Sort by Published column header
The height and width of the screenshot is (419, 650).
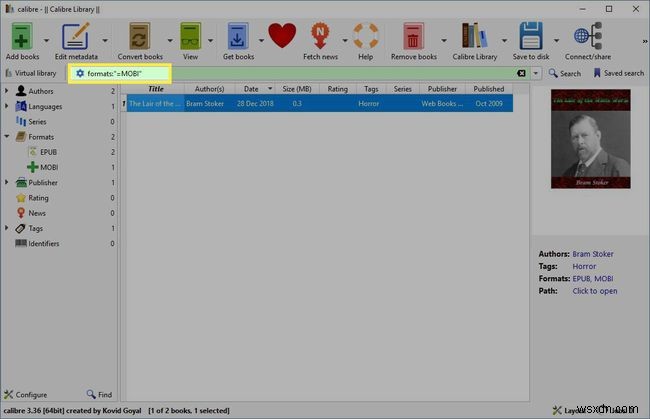coord(489,89)
